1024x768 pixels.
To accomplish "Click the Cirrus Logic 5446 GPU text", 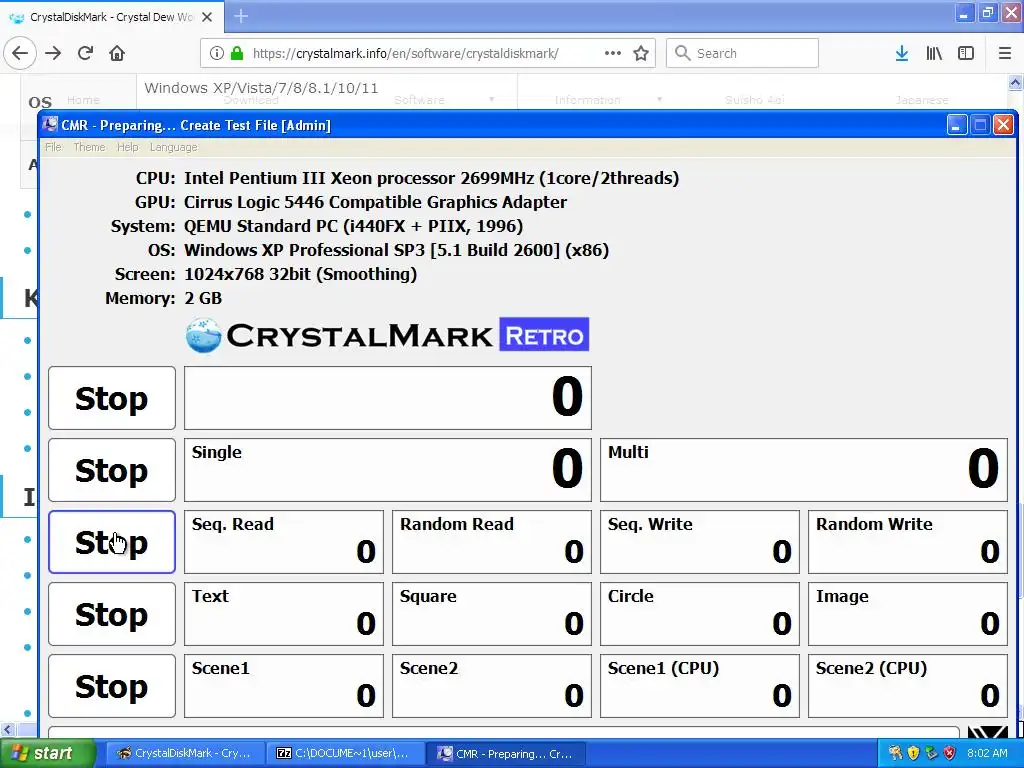I will pos(376,202).
